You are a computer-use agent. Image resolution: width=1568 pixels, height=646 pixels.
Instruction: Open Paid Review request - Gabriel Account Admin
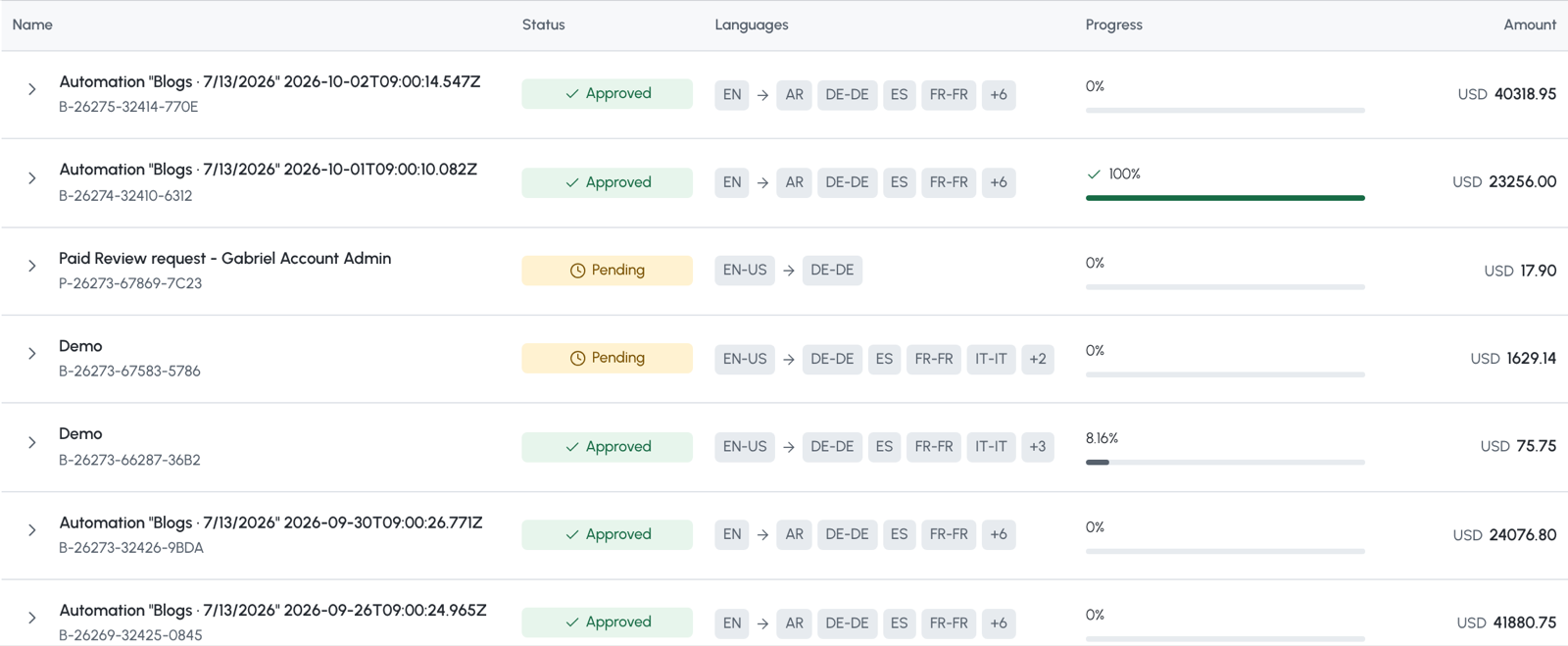224,258
